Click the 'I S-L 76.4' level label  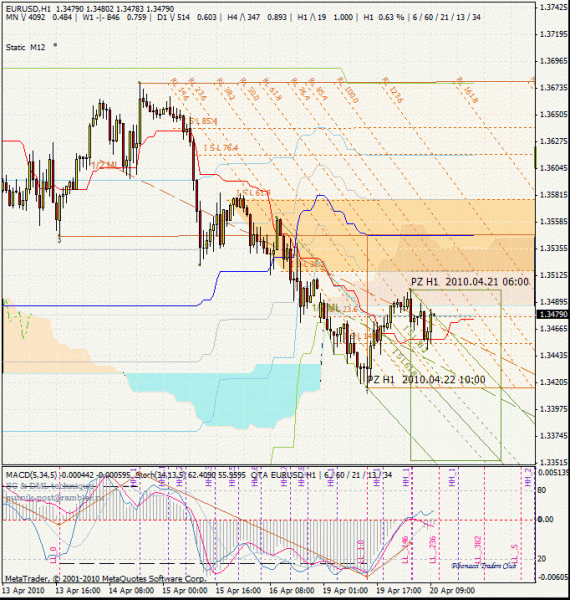[x=221, y=148]
